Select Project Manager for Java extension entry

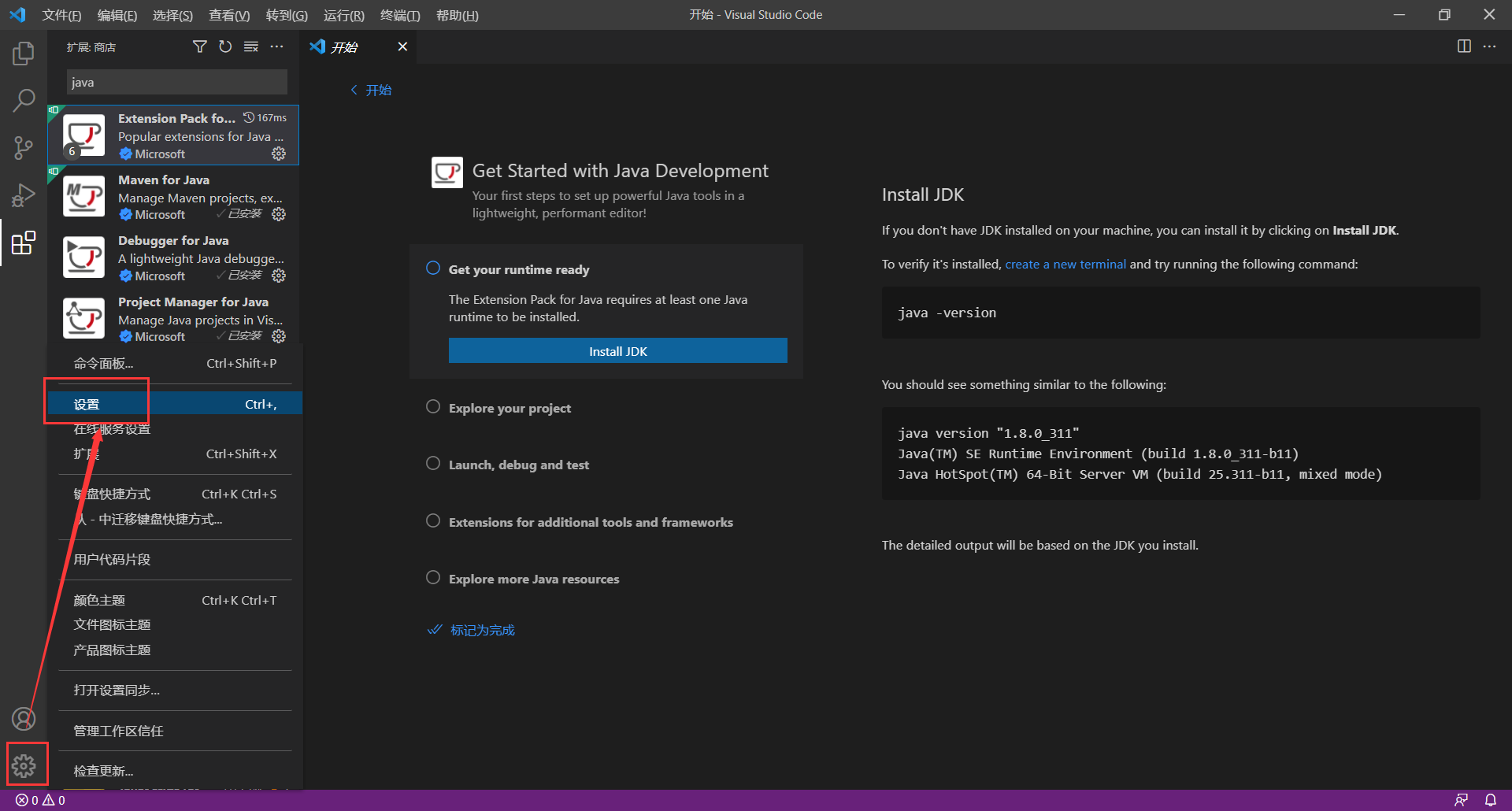click(173, 319)
